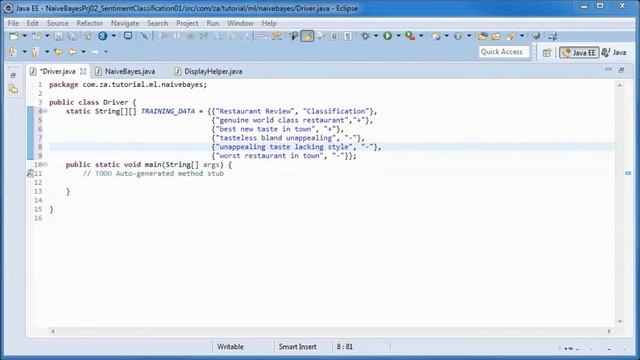
Task: Click the Last Edit Location icon
Action: coord(58,52)
